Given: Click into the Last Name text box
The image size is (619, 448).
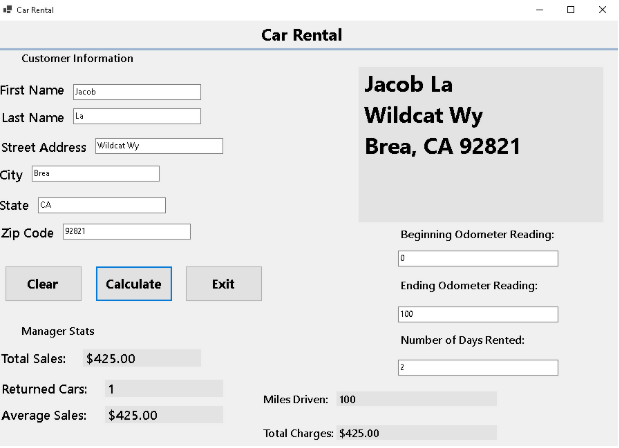Looking at the screenshot, I should point(136,116).
